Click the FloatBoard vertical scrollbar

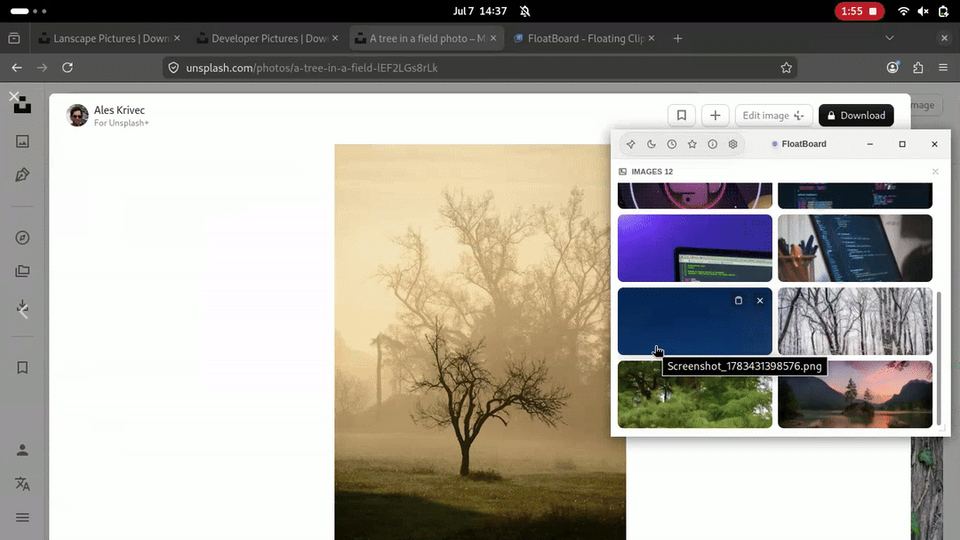point(939,358)
